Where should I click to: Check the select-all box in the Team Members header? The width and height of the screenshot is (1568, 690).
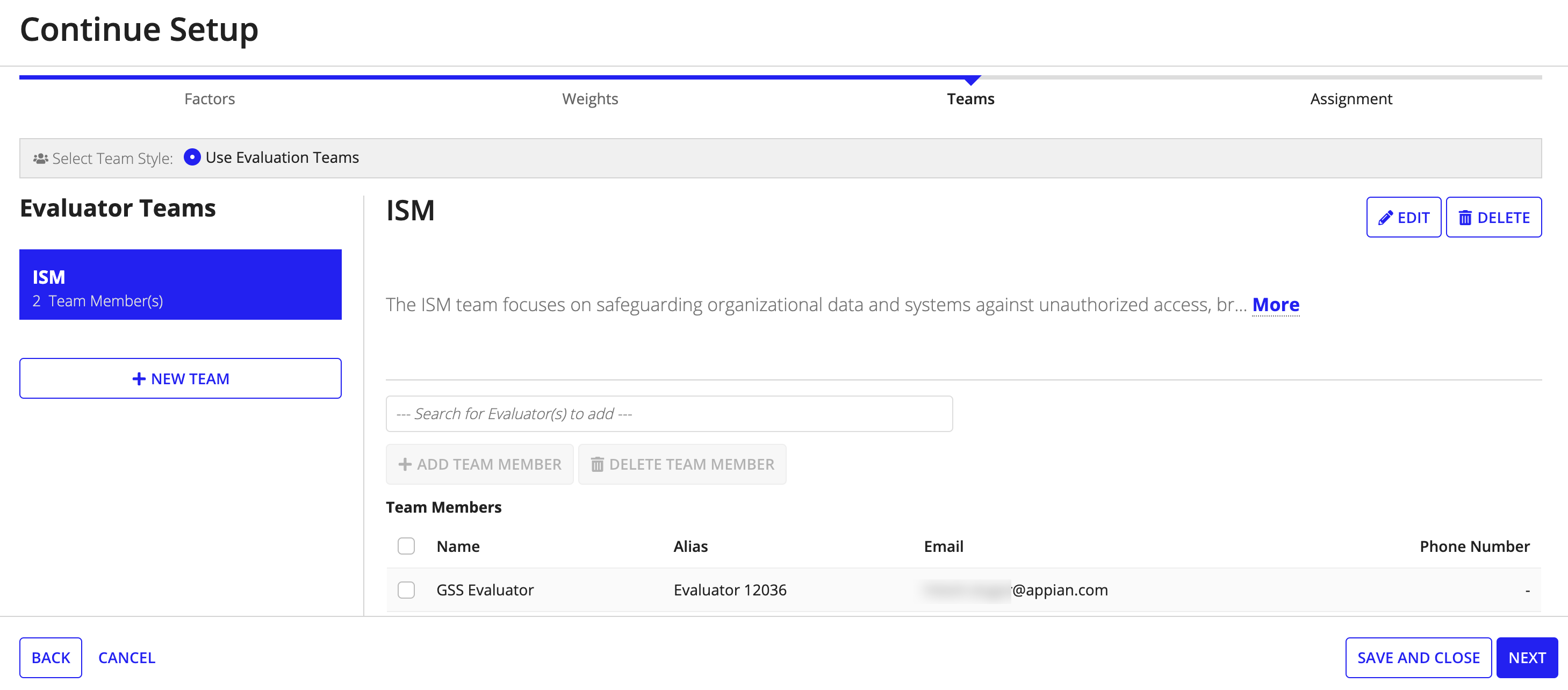(x=406, y=546)
